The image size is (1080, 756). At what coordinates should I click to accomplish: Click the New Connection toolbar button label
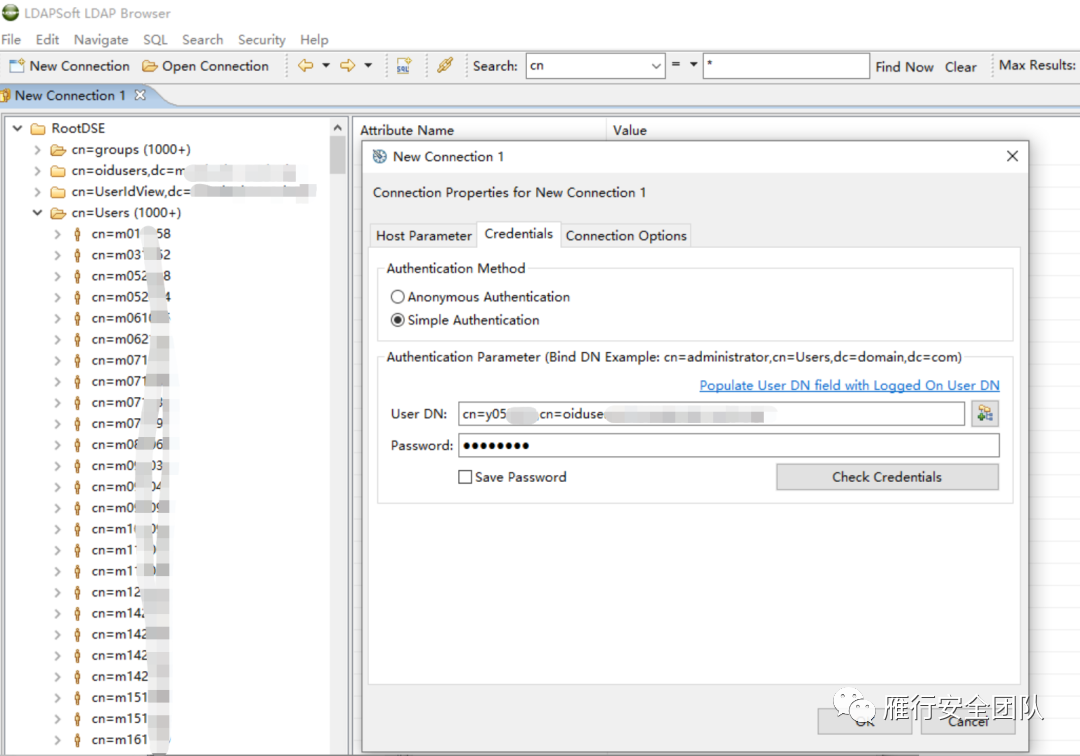coord(79,66)
